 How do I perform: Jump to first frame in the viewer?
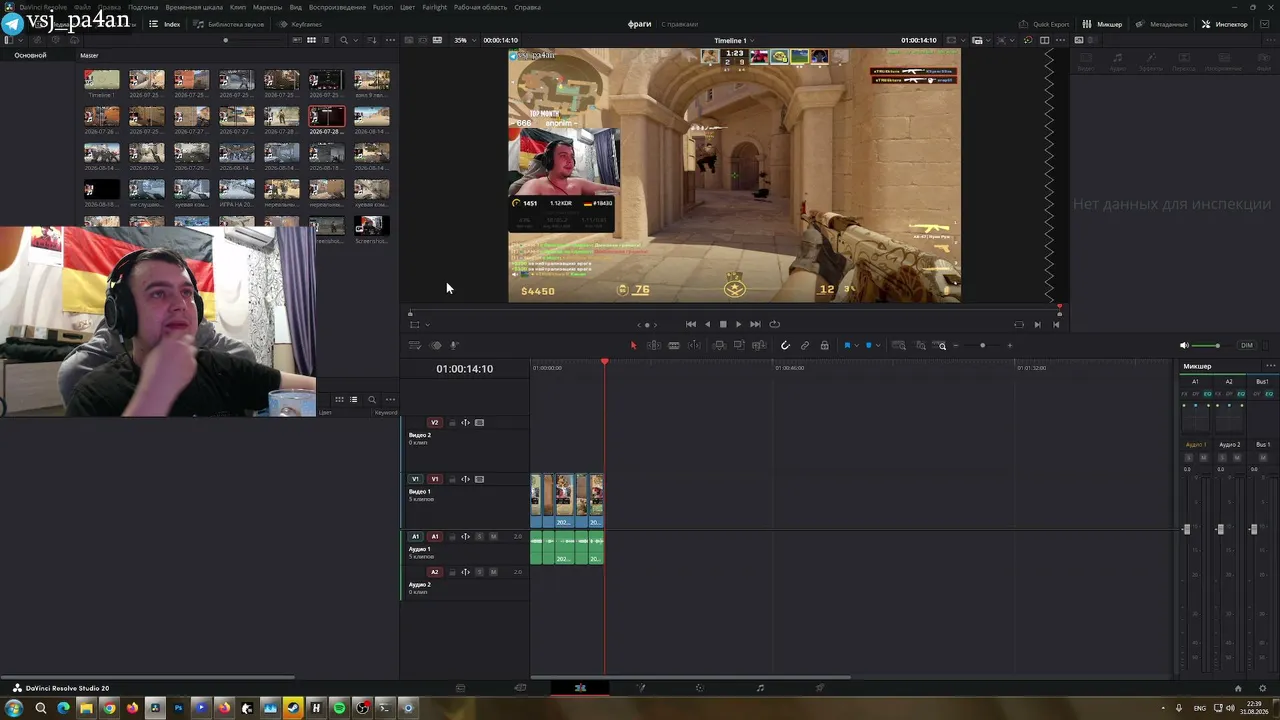[x=691, y=324]
